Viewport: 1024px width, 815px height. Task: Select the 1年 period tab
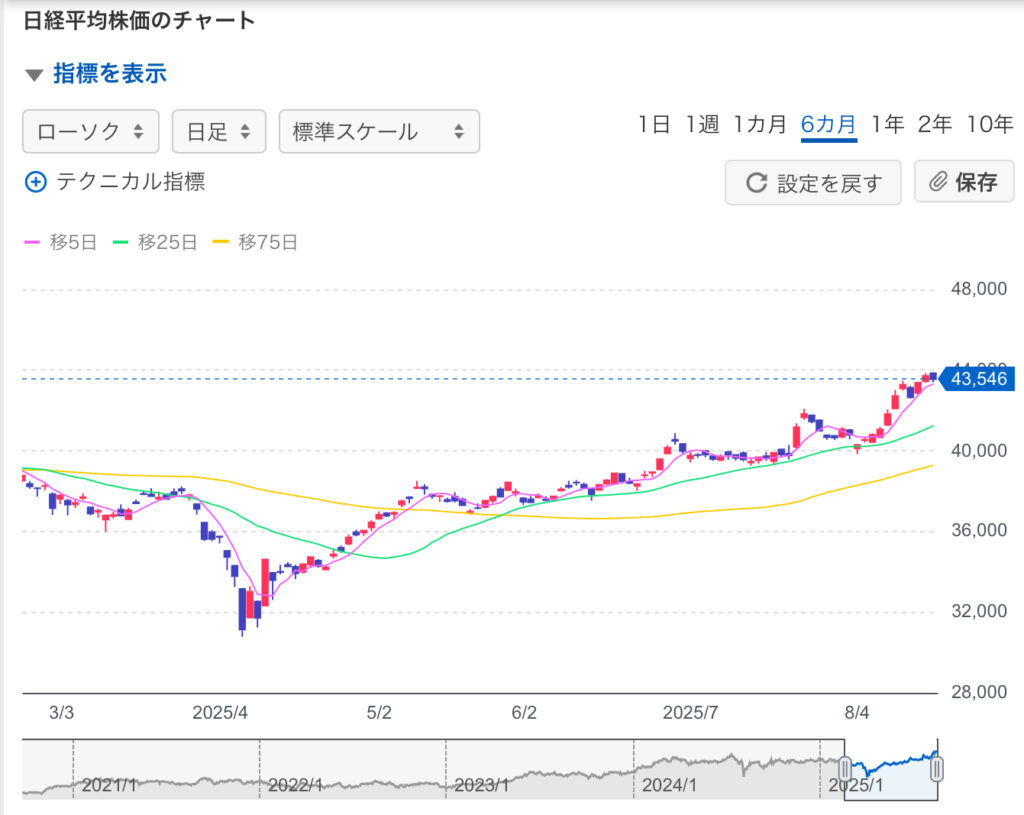pyautogui.click(x=888, y=123)
